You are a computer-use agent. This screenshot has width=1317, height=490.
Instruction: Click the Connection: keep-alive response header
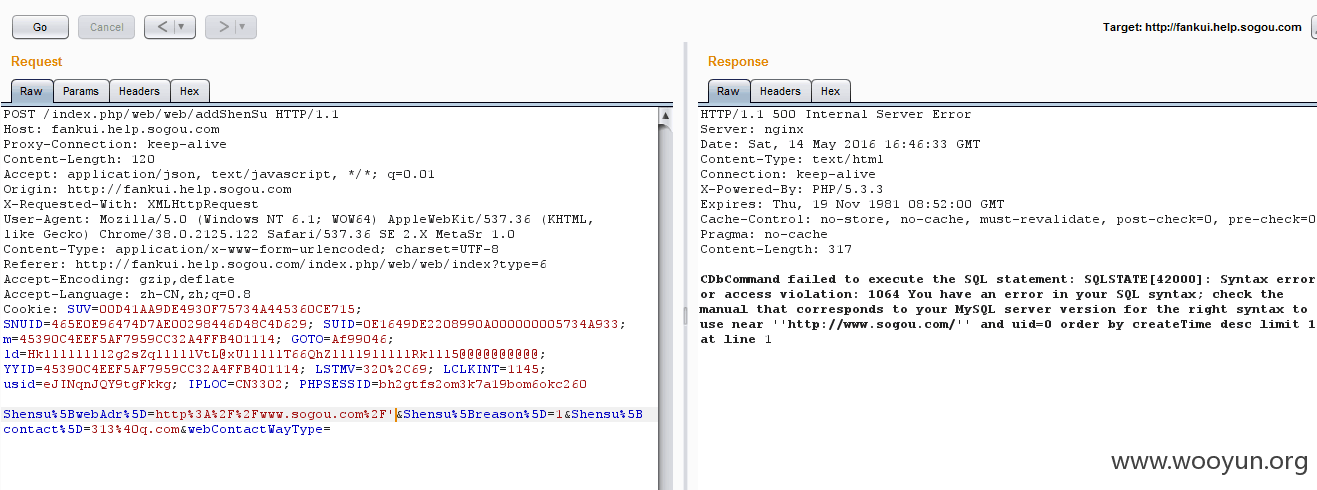787,174
